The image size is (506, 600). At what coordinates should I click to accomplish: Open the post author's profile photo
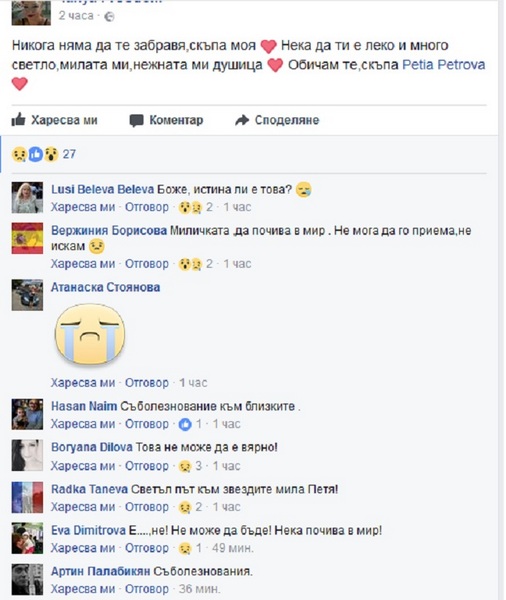coord(31,13)
